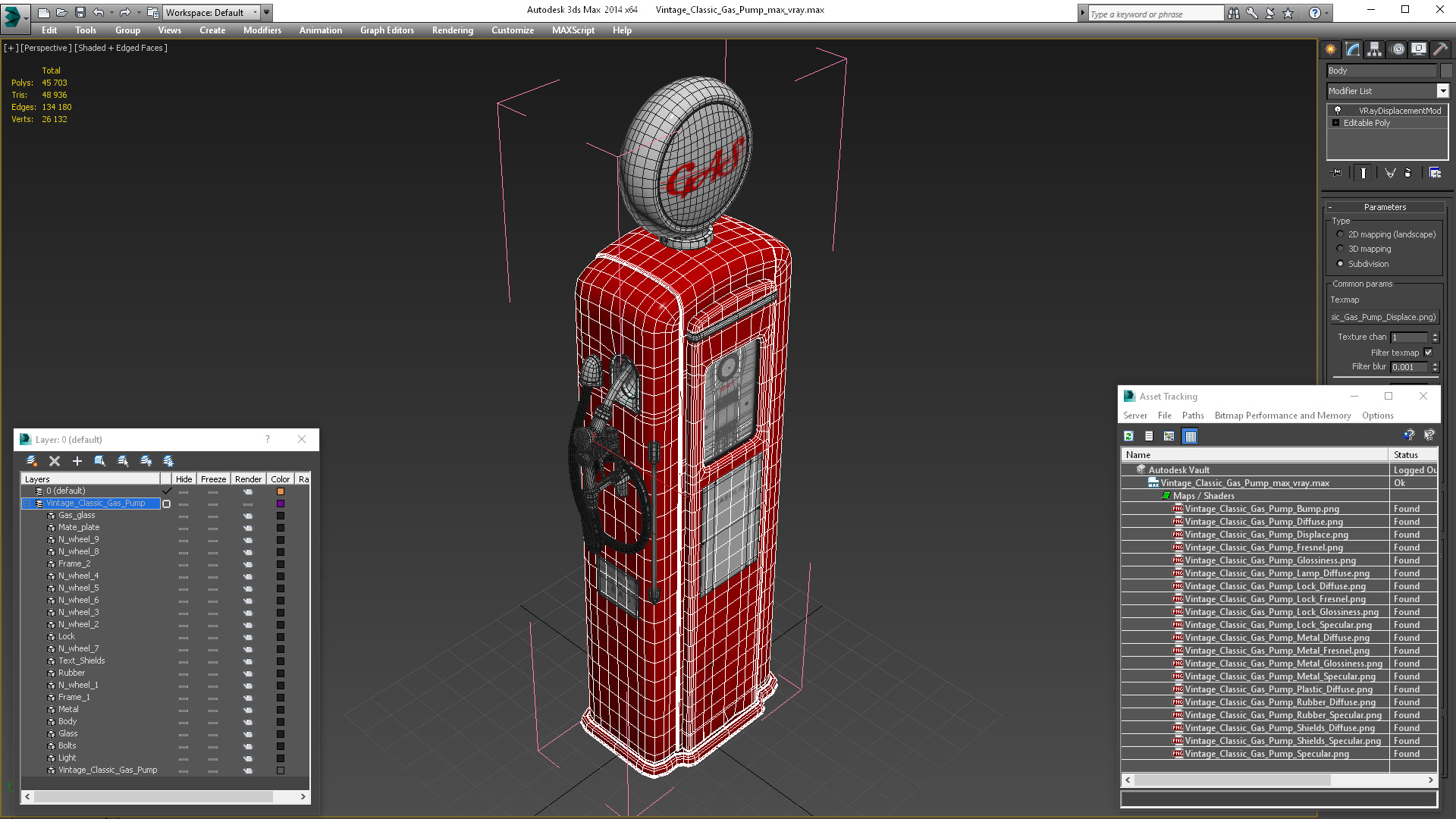Click the New Scene icon
The image size is (1456, 819).
[x=43, y=13]
